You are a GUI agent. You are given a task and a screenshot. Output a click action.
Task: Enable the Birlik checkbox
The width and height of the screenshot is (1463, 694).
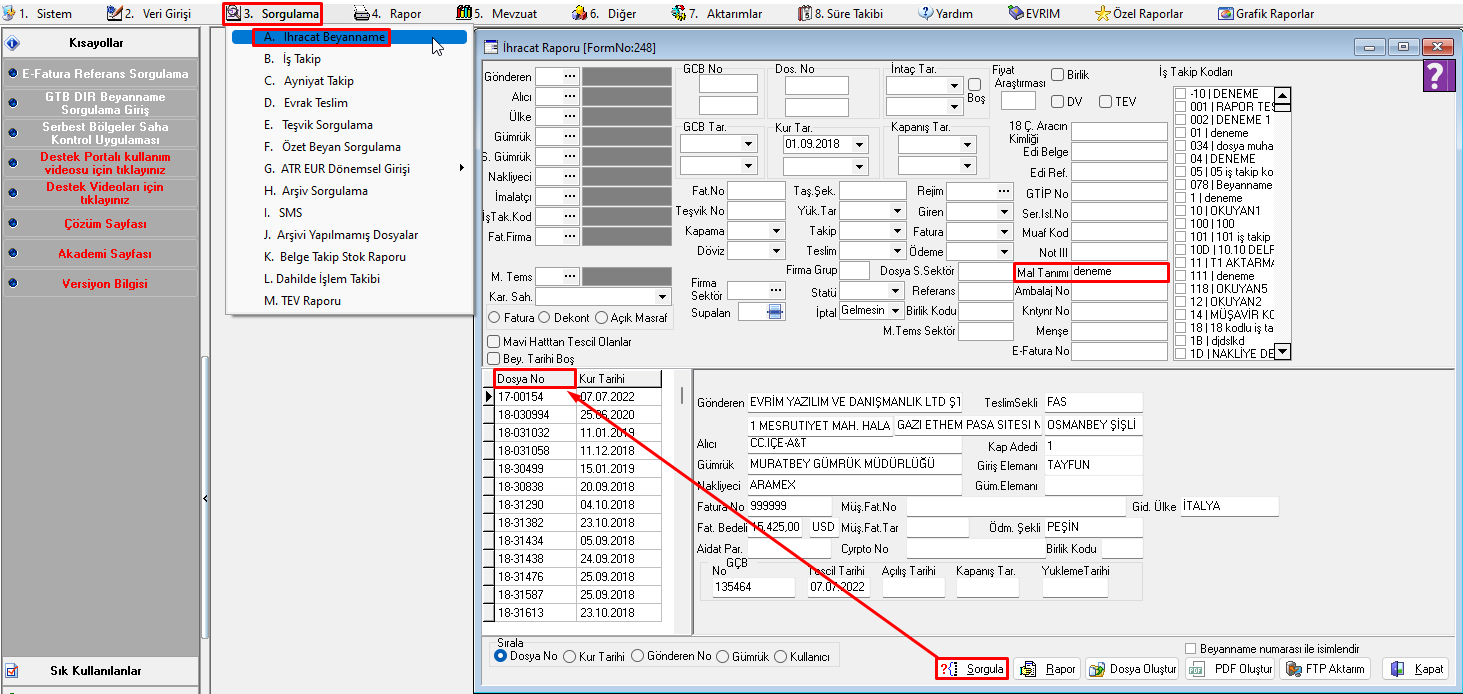[x=1058, y=75]
